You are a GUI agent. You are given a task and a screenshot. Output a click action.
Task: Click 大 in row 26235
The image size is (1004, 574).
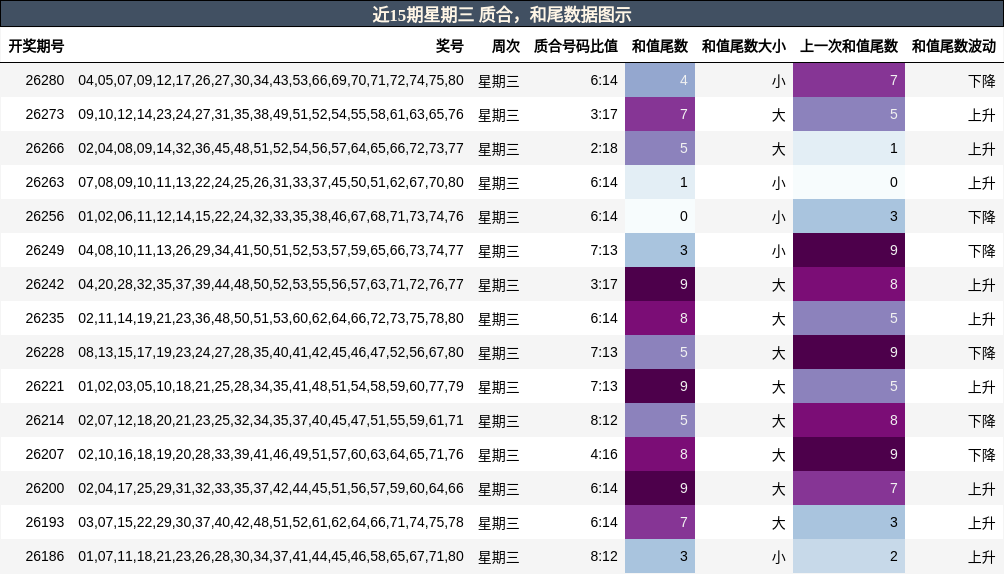pos(779,318)
